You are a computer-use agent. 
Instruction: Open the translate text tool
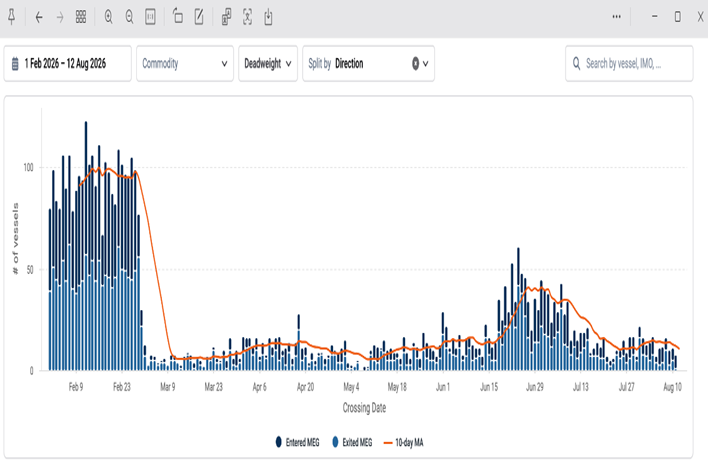tap(226, 17)
